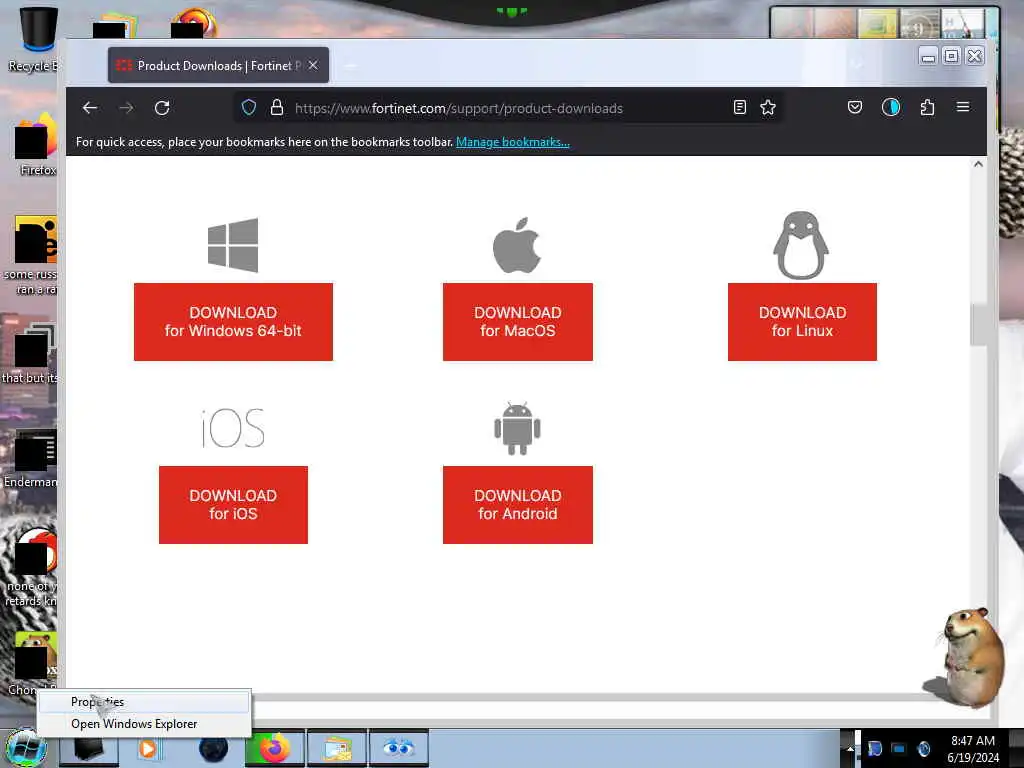Select the Firefox desktop shortcut

click(x=36, y=144)
